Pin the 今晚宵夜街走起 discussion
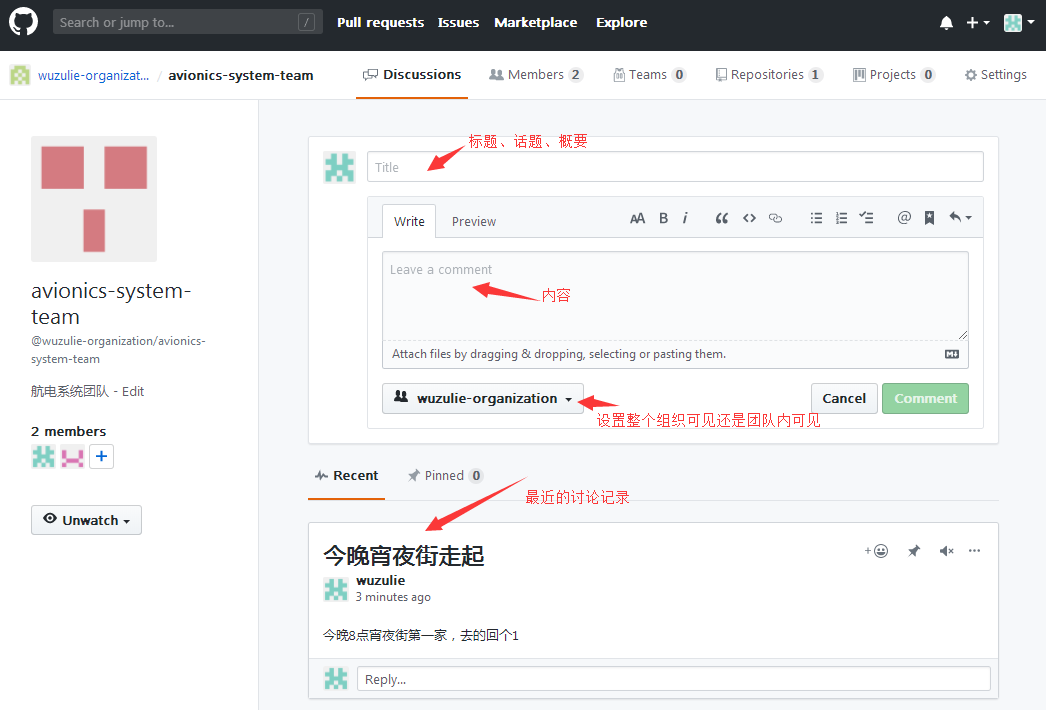This screenshot has width=1046, height=710. coord(914,551)
